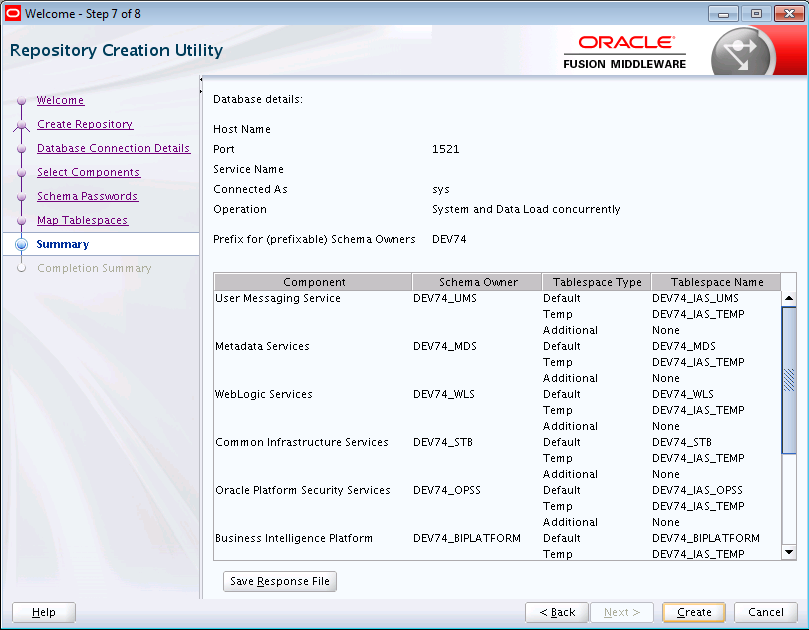Select the Oracle Platform Security Services row

click(498, 491)
